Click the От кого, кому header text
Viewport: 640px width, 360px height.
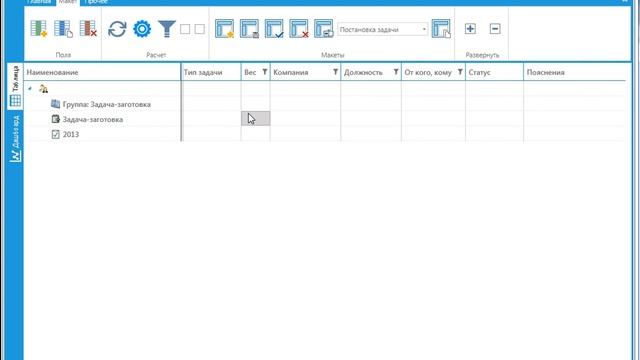[428, 72]
